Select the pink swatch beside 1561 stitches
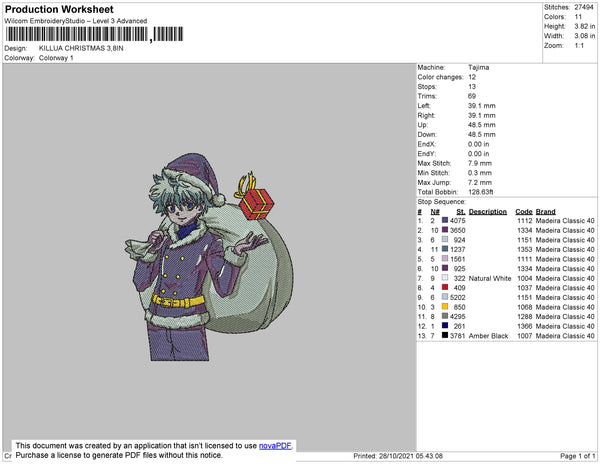This screenshot has width=600, height=464. [x=445, y=259]
